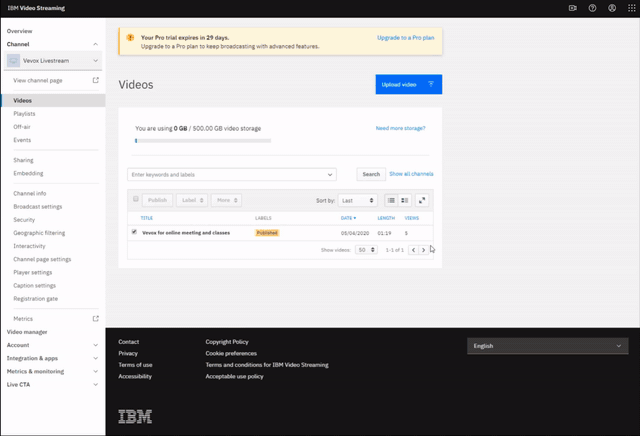Select Videos in the sidebar
This screenshot has width=640, height=436.
pos(53,100)
